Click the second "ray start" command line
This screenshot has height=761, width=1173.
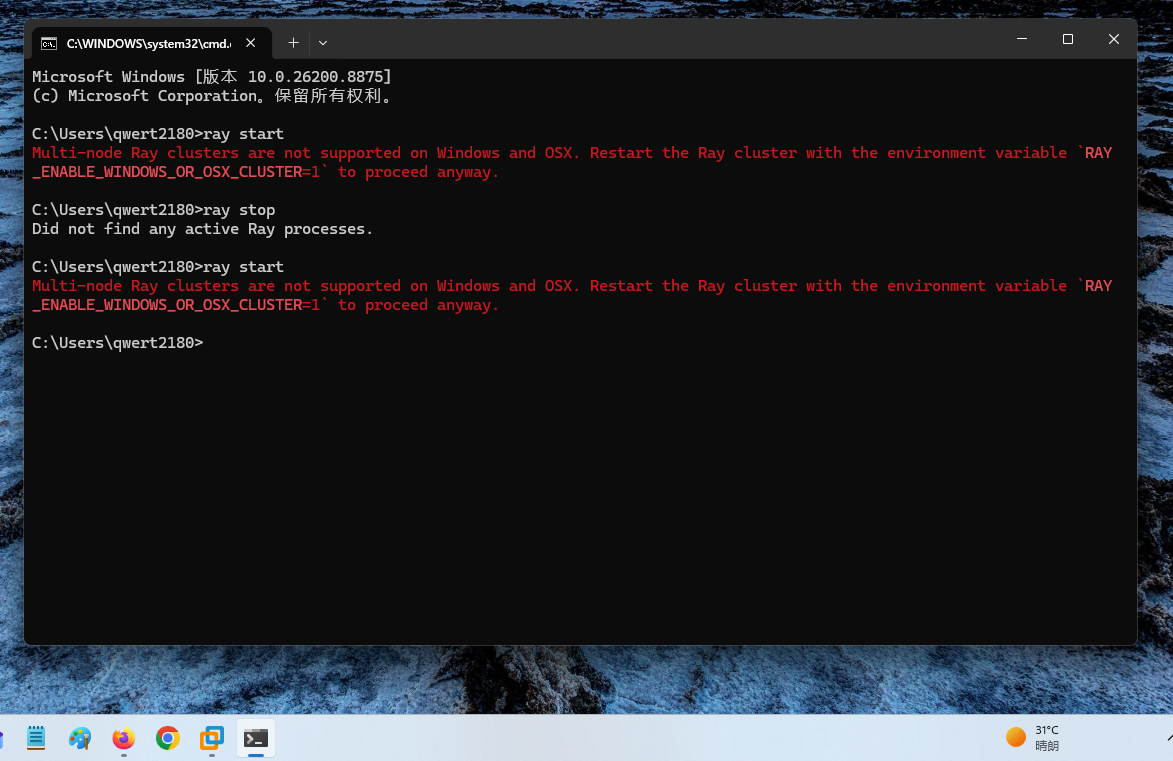pos(158,267)
